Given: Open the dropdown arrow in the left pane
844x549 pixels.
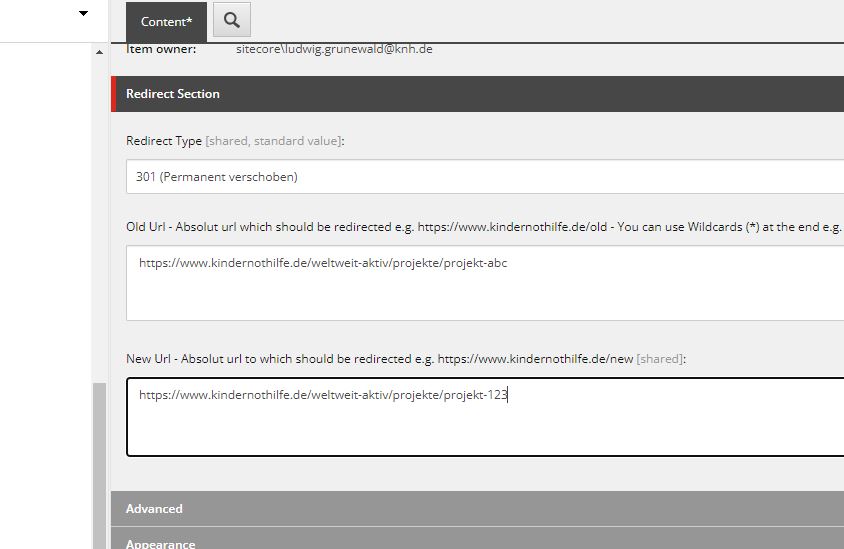Looking at the screenshot, I should (x=83, y=13).
